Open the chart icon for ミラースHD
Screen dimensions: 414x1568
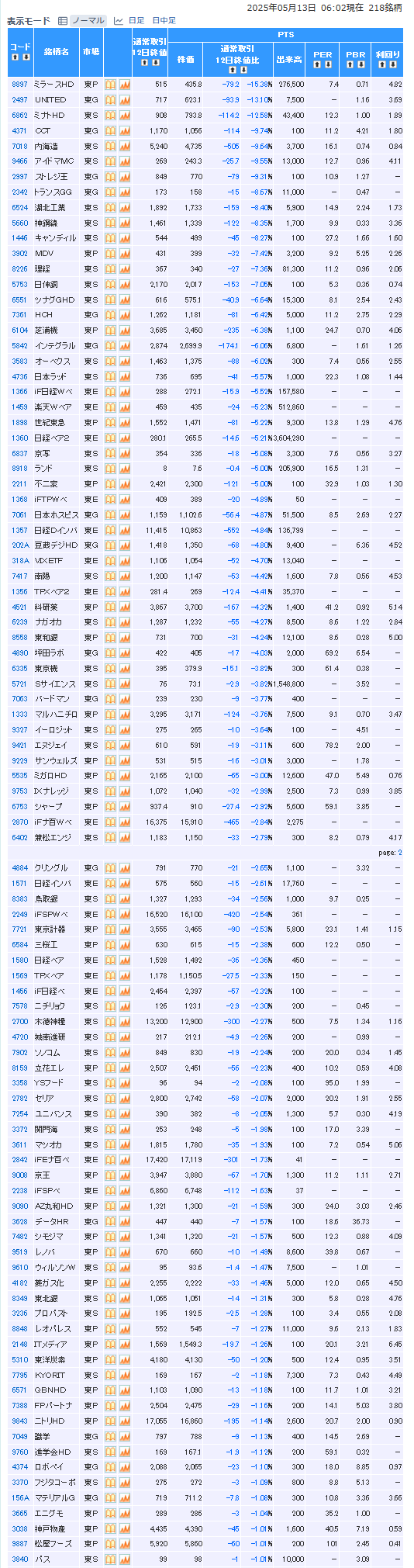pyautogui.click(x=125, y=85)
